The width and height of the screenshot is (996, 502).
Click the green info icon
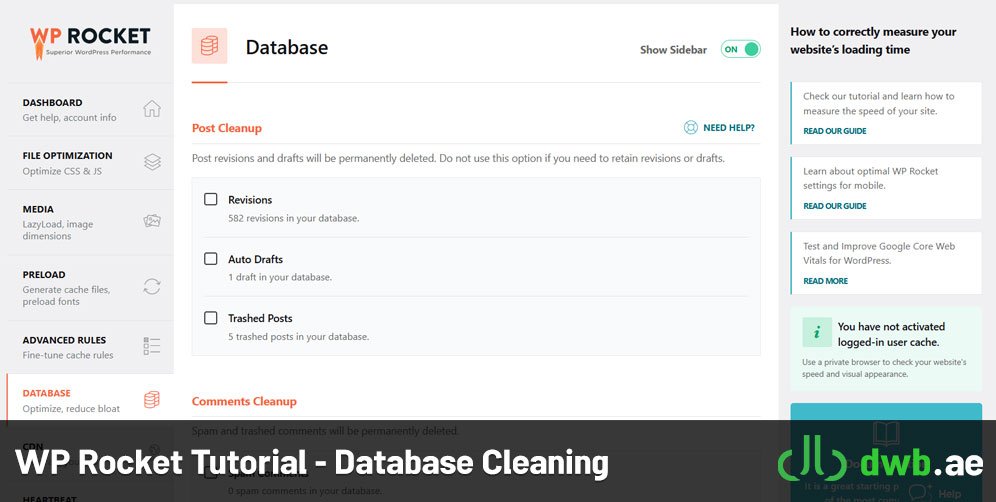point(817,332)
